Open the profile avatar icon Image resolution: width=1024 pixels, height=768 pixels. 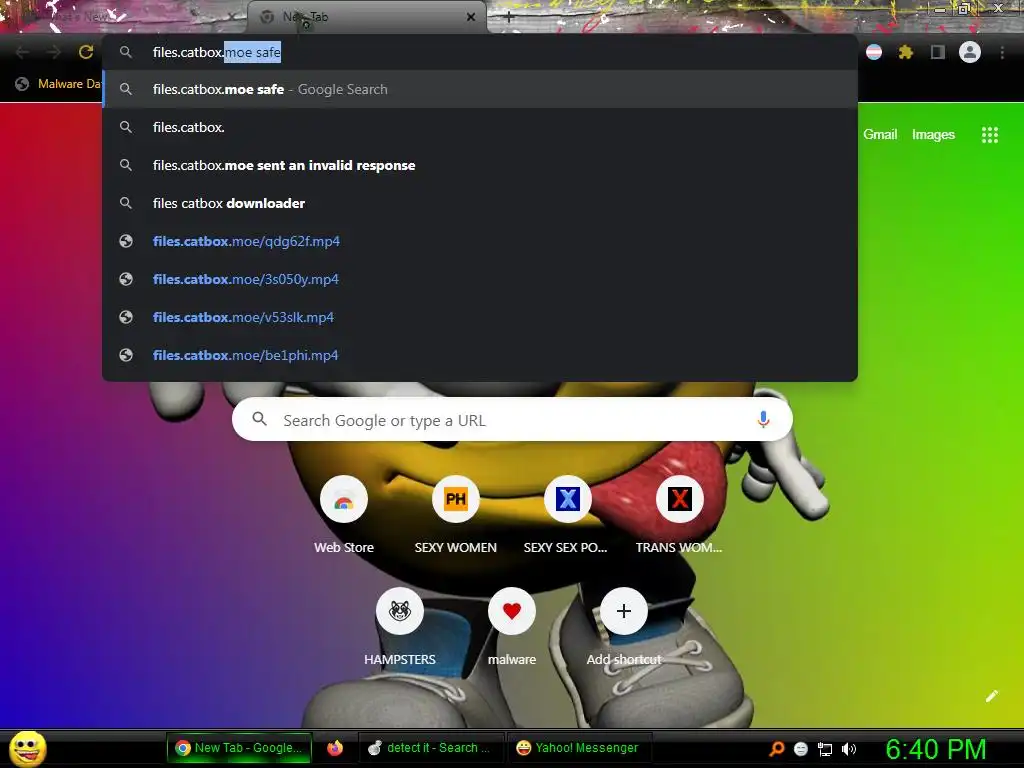coord(970,52)
